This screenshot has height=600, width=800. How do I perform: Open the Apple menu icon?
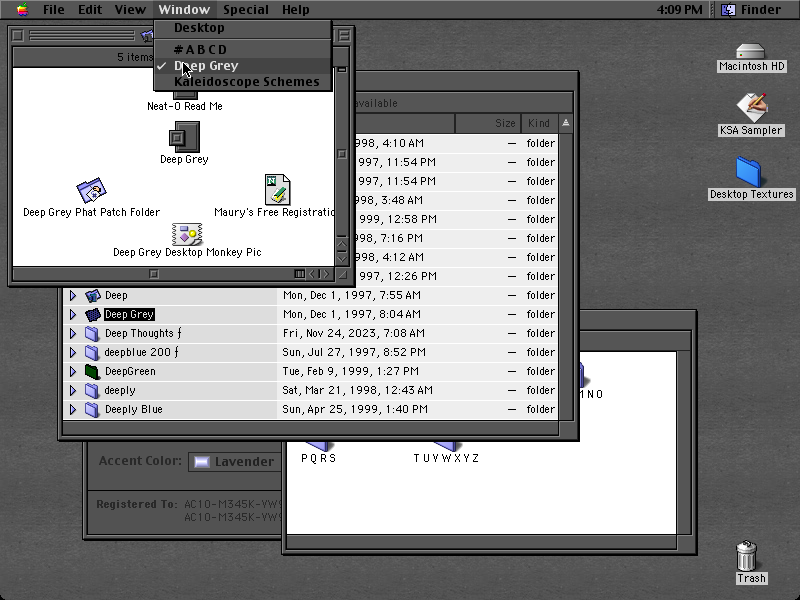pos(22,9)
